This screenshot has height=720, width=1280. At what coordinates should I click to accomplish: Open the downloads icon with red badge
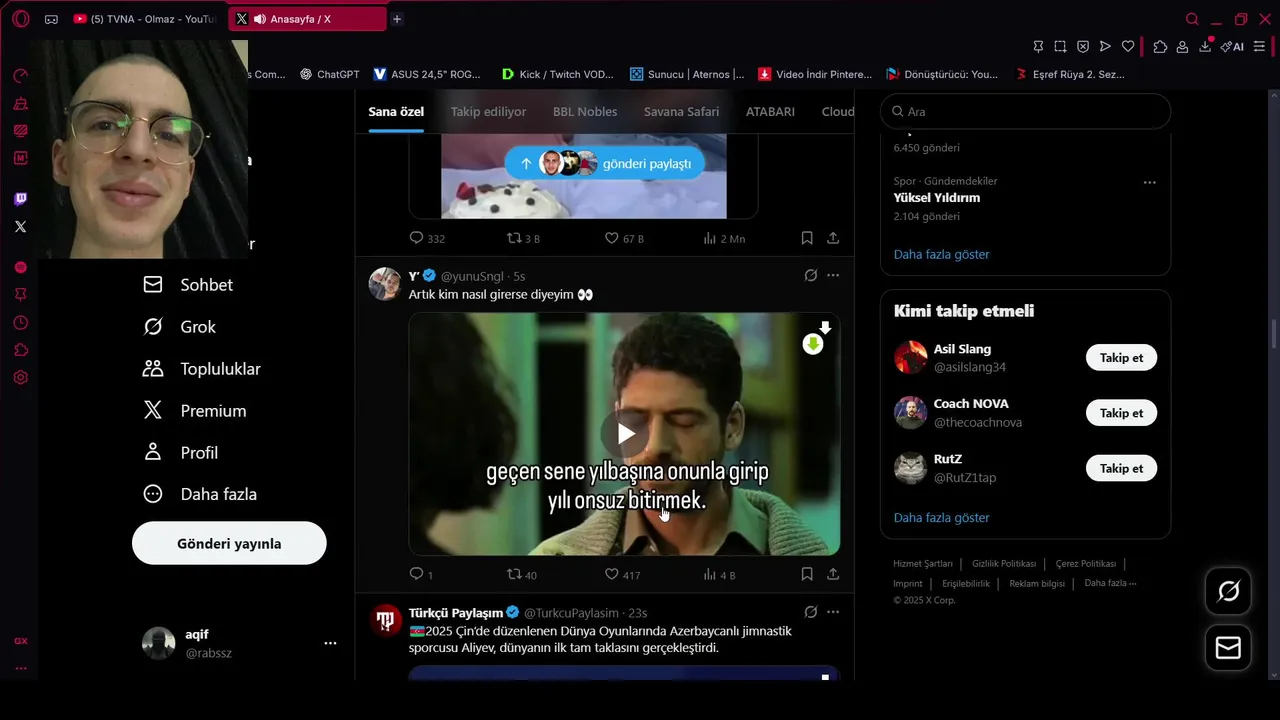pyautogui.click(x=1206, y=46)
